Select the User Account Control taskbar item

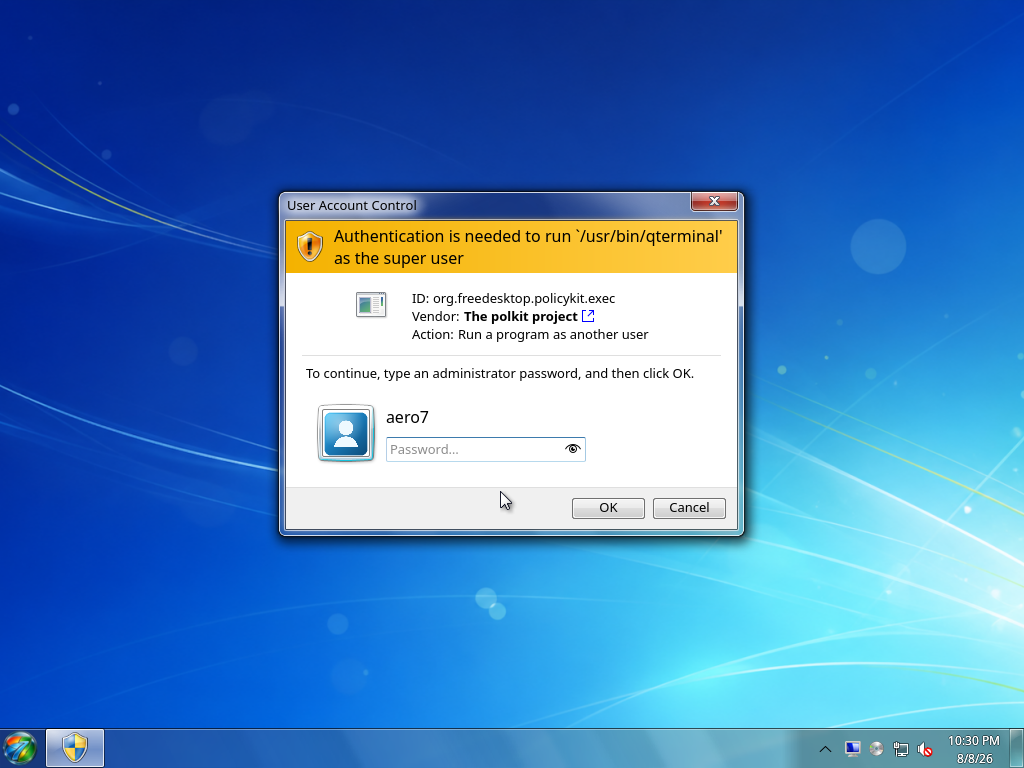coord(74,748)
